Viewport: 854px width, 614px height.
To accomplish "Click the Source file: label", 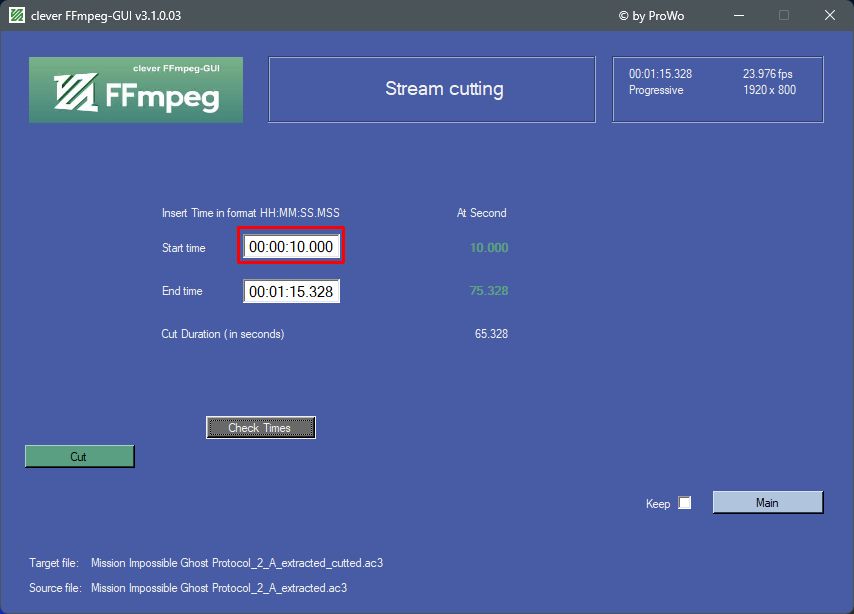I will pyautogui.click(x=55, y=588).
